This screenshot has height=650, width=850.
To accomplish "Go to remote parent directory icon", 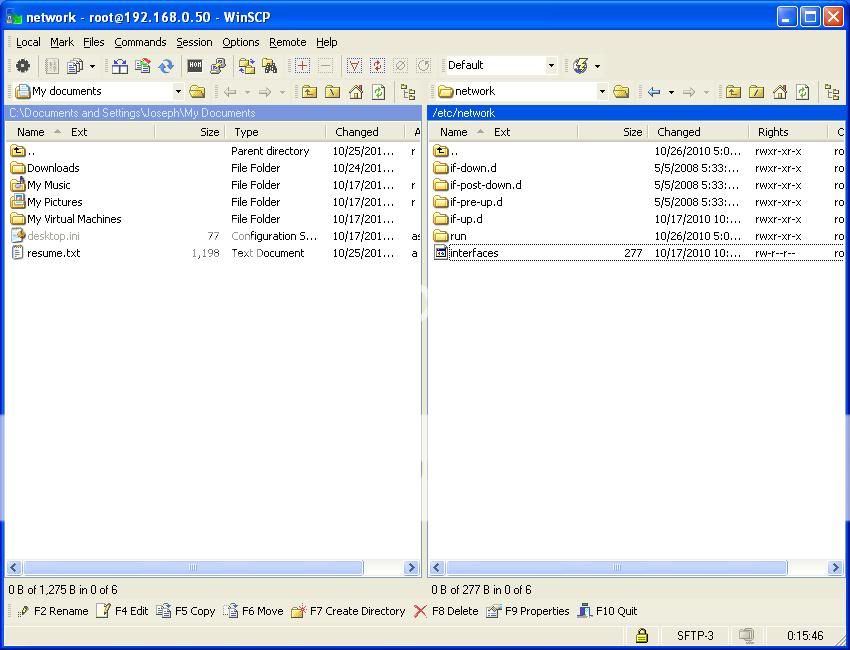I will click(733, 92).
